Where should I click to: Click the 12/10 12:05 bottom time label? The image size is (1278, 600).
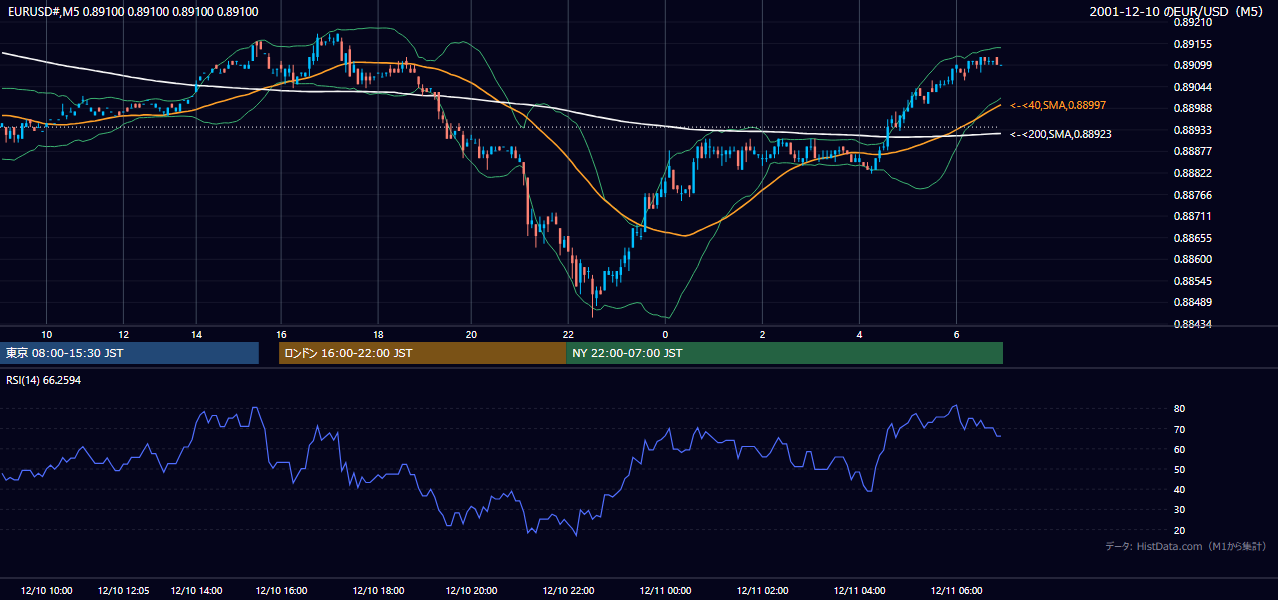(123, 591)
